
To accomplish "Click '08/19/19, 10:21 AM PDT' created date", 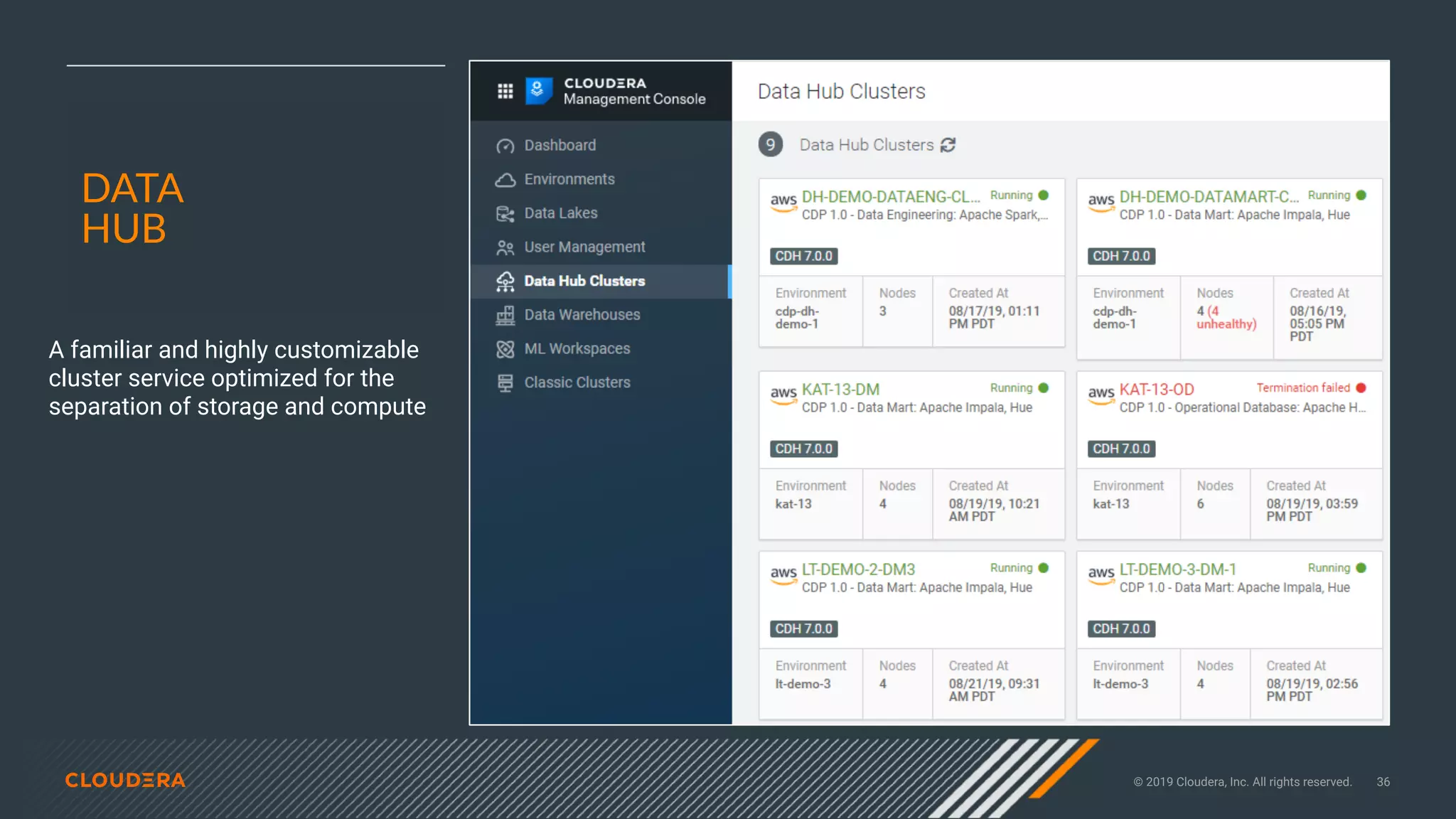I will (x=994, y=510).
